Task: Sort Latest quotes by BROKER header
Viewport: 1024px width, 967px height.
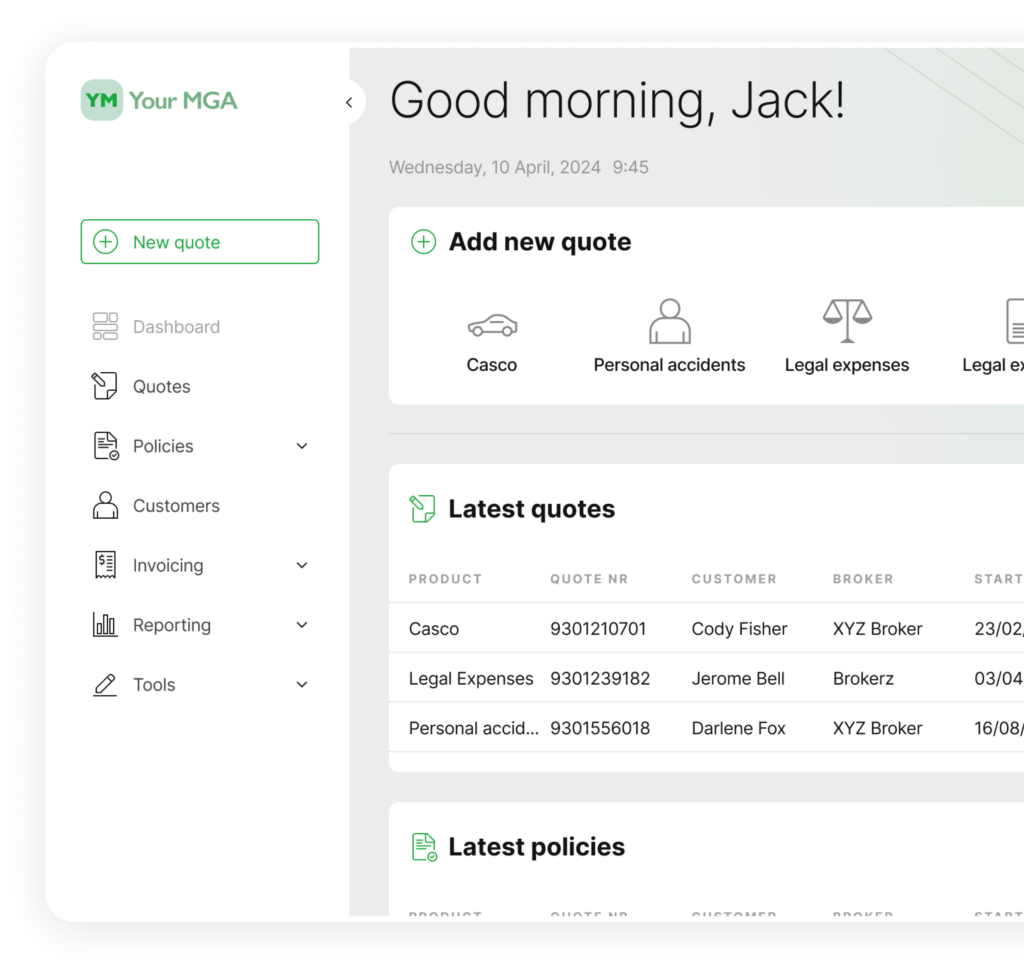Action: [863, 579]
